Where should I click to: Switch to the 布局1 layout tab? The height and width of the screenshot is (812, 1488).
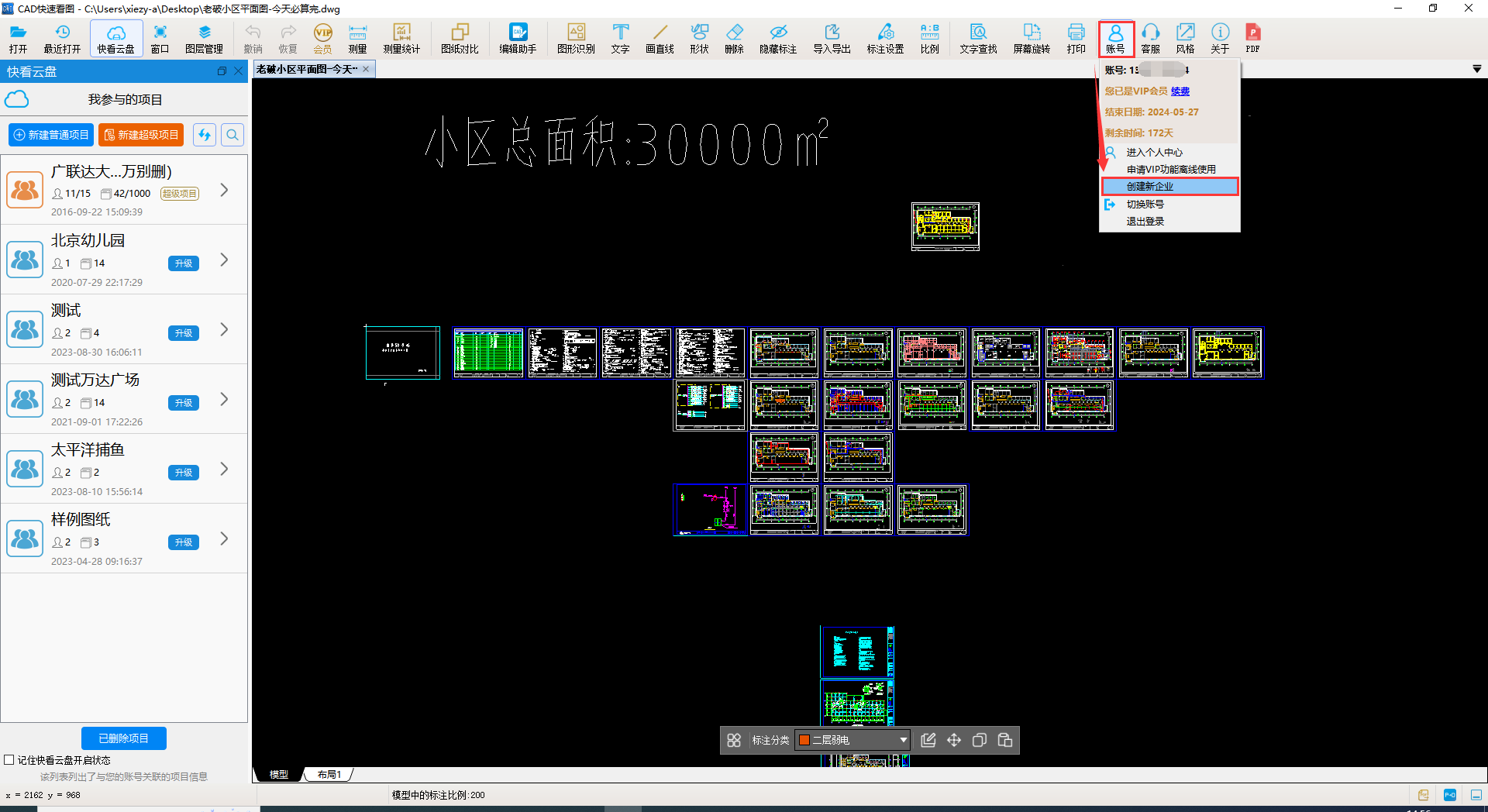329,774
